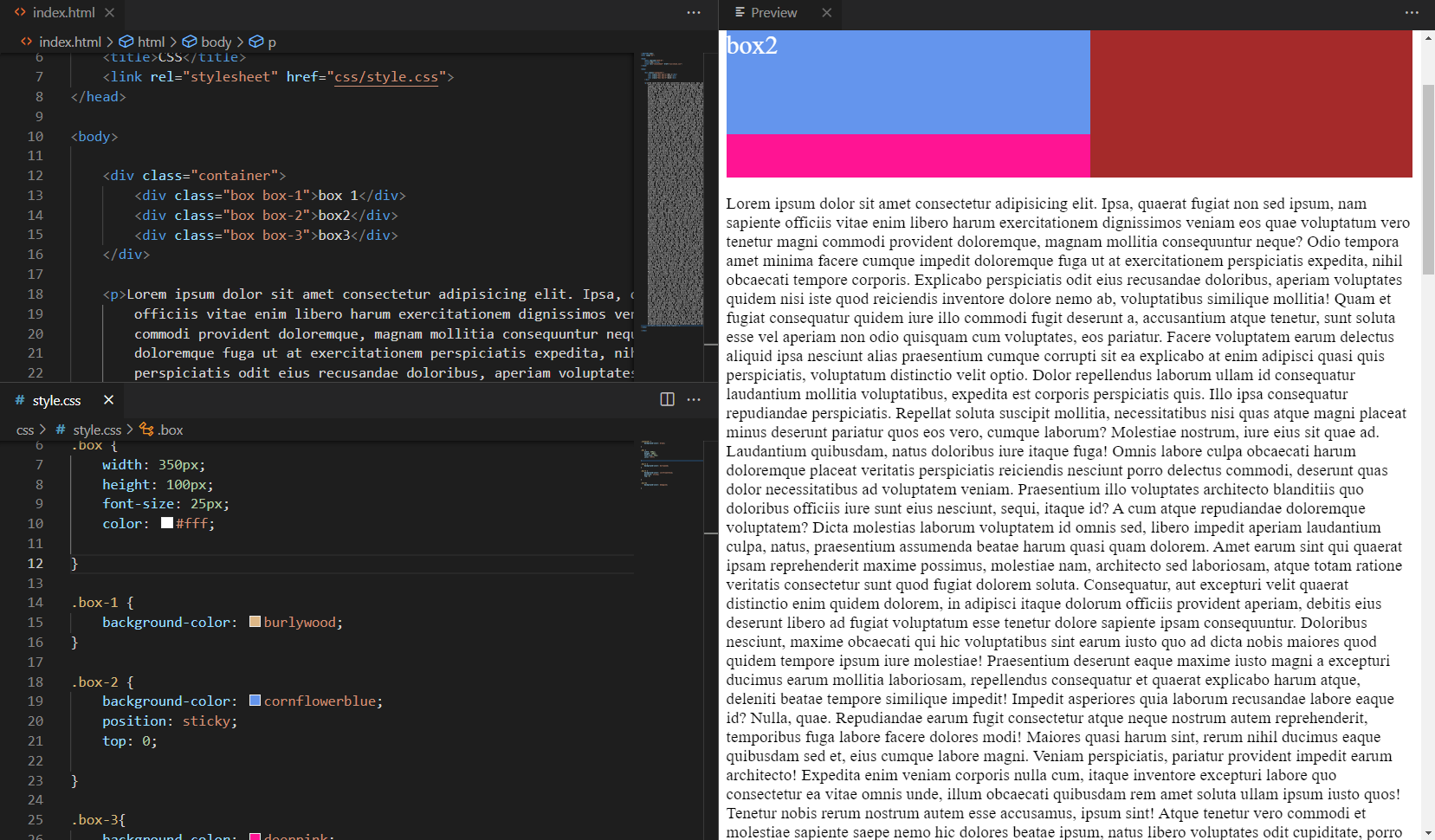Switch to the index.html tab
The width and height of the screenshot is (1435, 840).
pyautogui.click(x=62, y=13)
